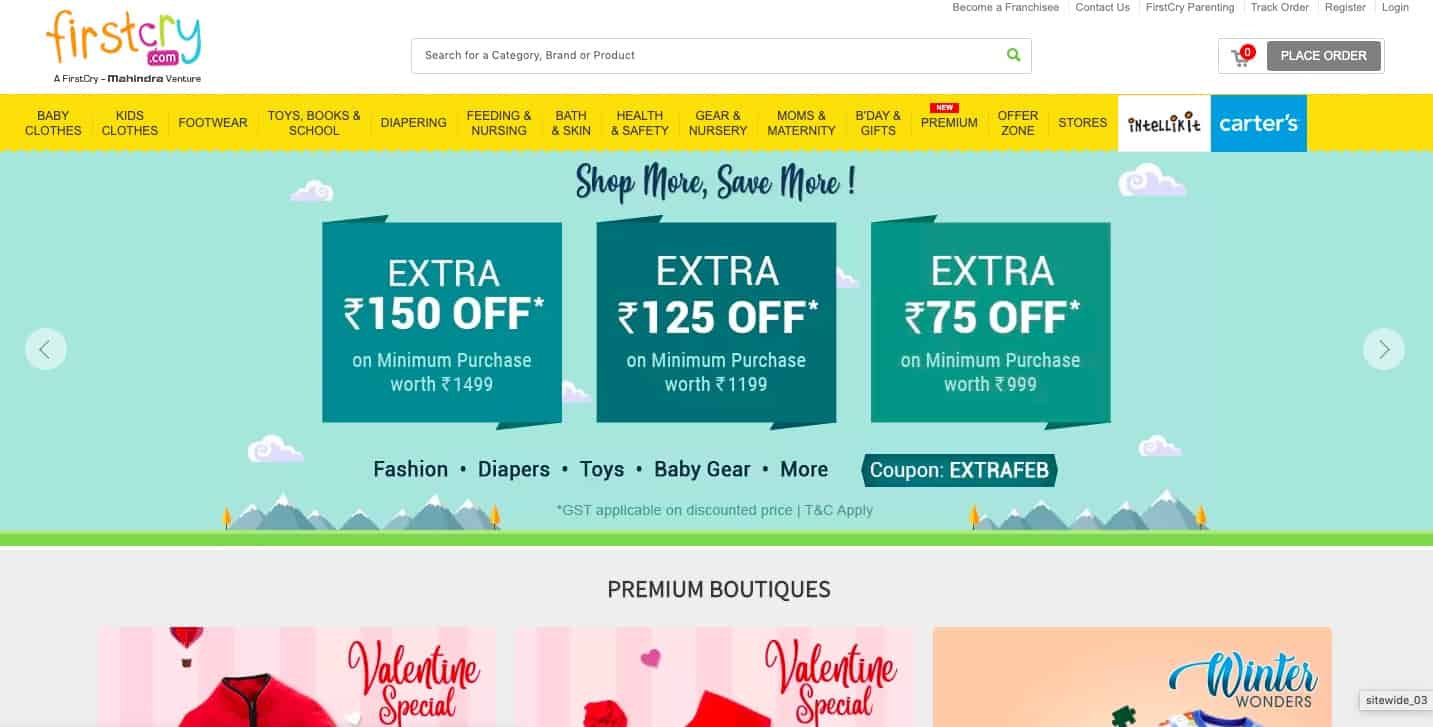
Task: Click the Login link
Action: coord(1395,7)
